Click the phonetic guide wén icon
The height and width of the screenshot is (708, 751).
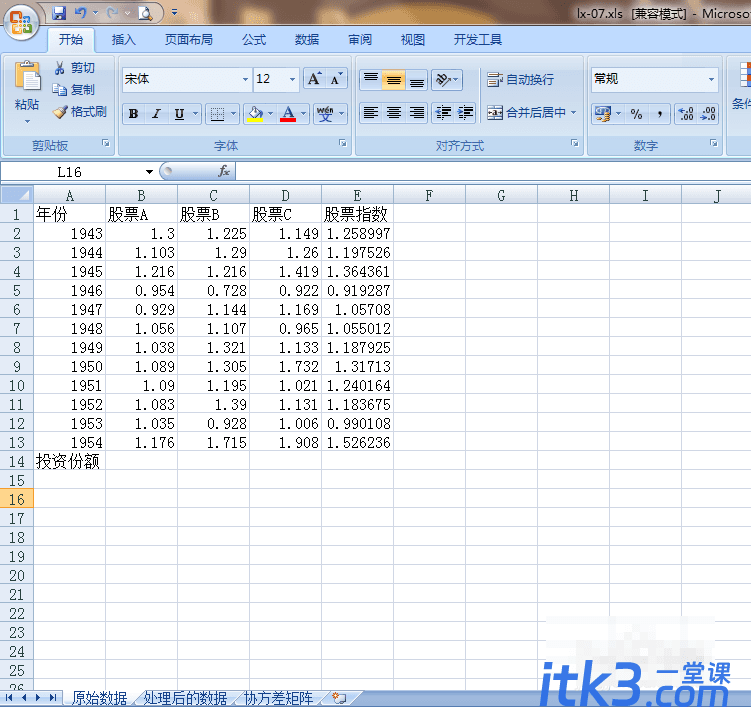point(325,114)
